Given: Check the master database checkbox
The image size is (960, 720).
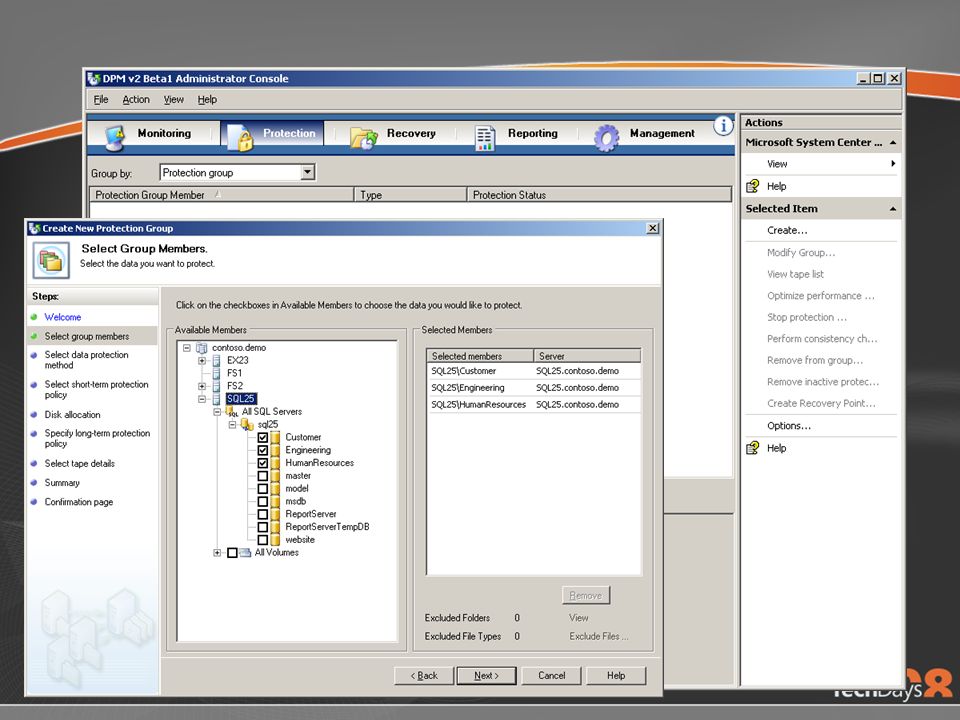Looking at the screenshot, I should (x=263, y=476).
